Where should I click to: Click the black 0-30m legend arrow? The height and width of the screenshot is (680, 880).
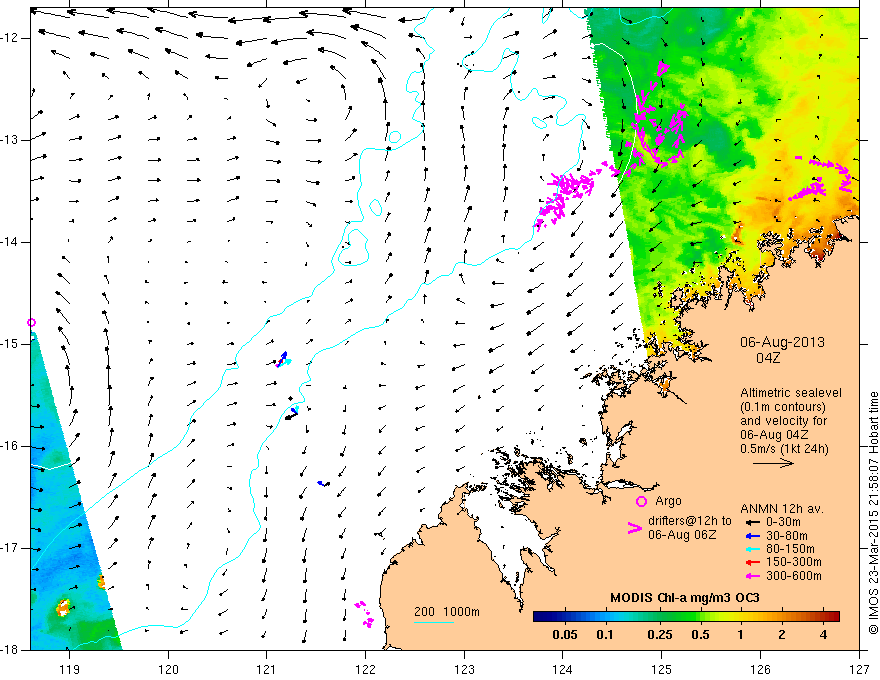click(752, 522)
